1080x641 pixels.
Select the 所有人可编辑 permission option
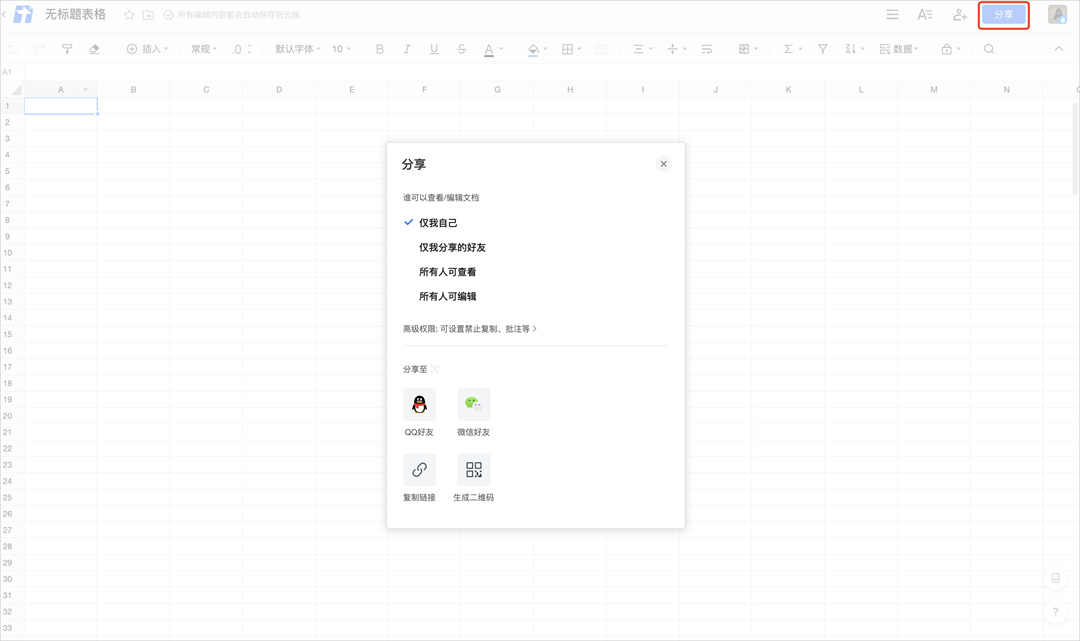click(448, 297)
